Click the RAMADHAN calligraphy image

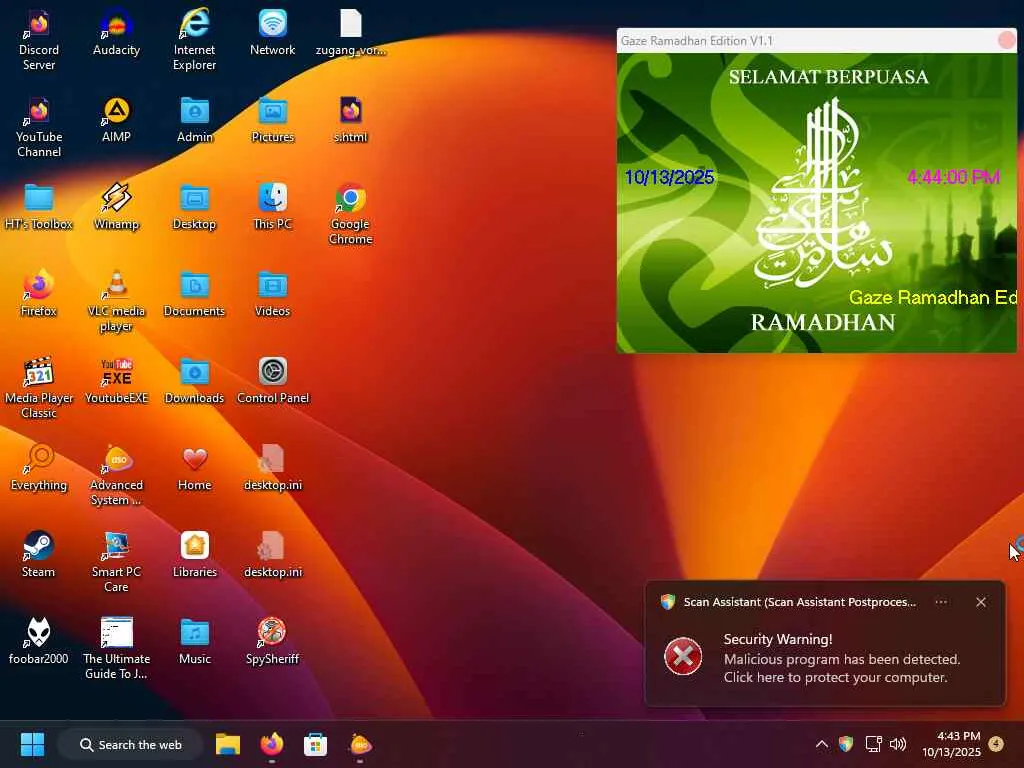tap(823, 195)
